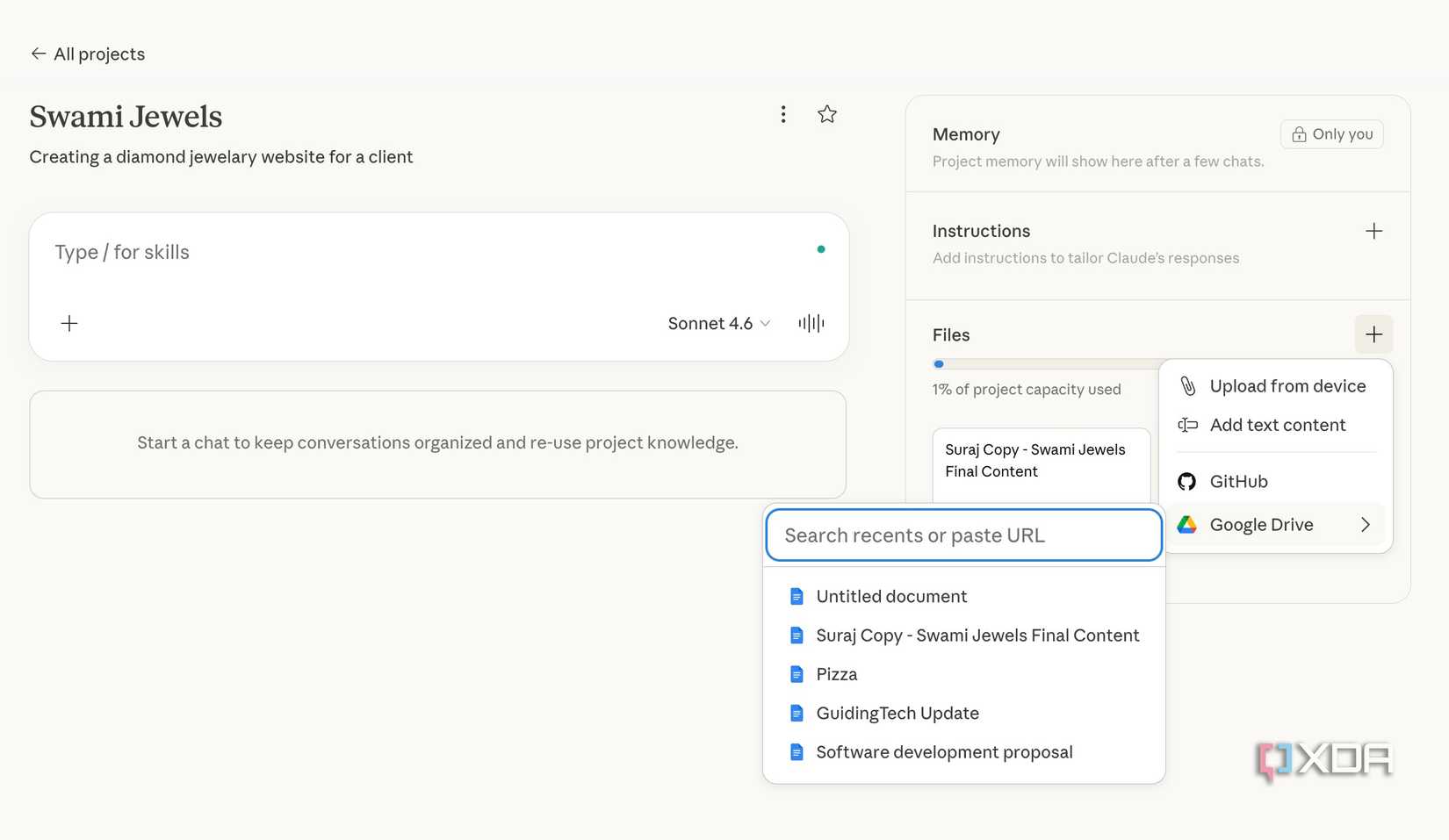The height and width of the screenshot is (840, 1449).
Task: Select the GitHub option
Action: (x=1238, y=482)
